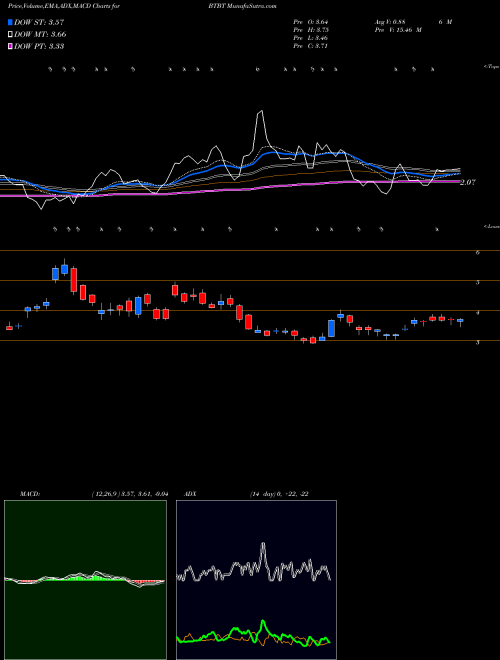The image size is (500, 660).
Task: Click the blue DOW ST legend swatch
Action: (11, 22)
